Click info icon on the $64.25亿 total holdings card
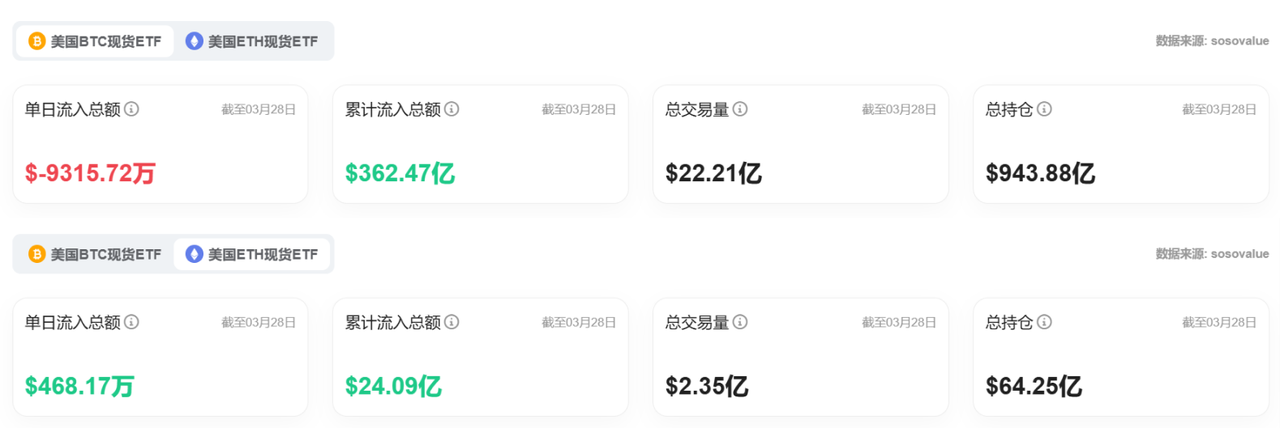1280x428 pixels. coord(1044,322)
